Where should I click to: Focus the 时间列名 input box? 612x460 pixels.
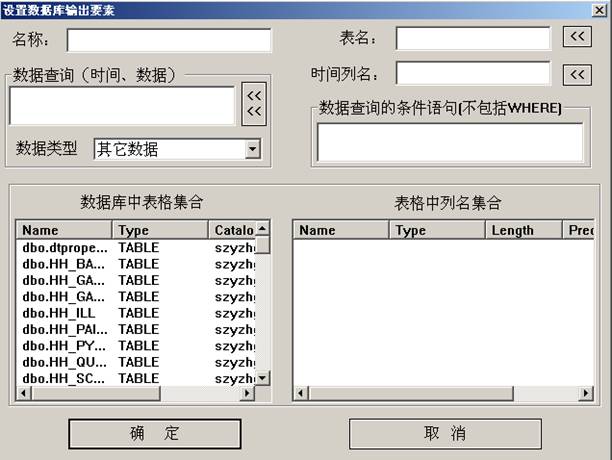click(472, 74)
